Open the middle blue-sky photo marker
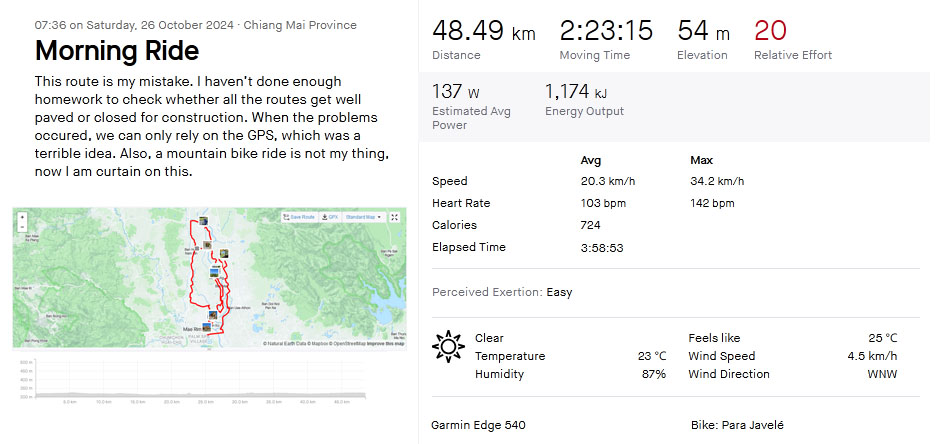 (213, 273)
